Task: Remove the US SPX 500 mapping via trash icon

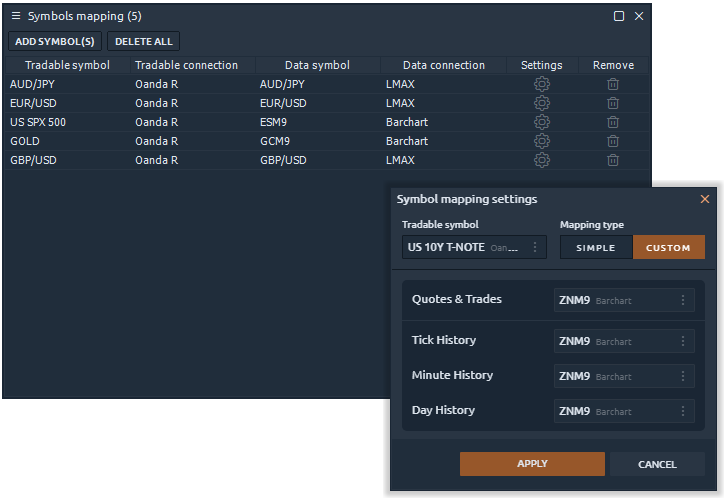Action: [x=613, y=122]
